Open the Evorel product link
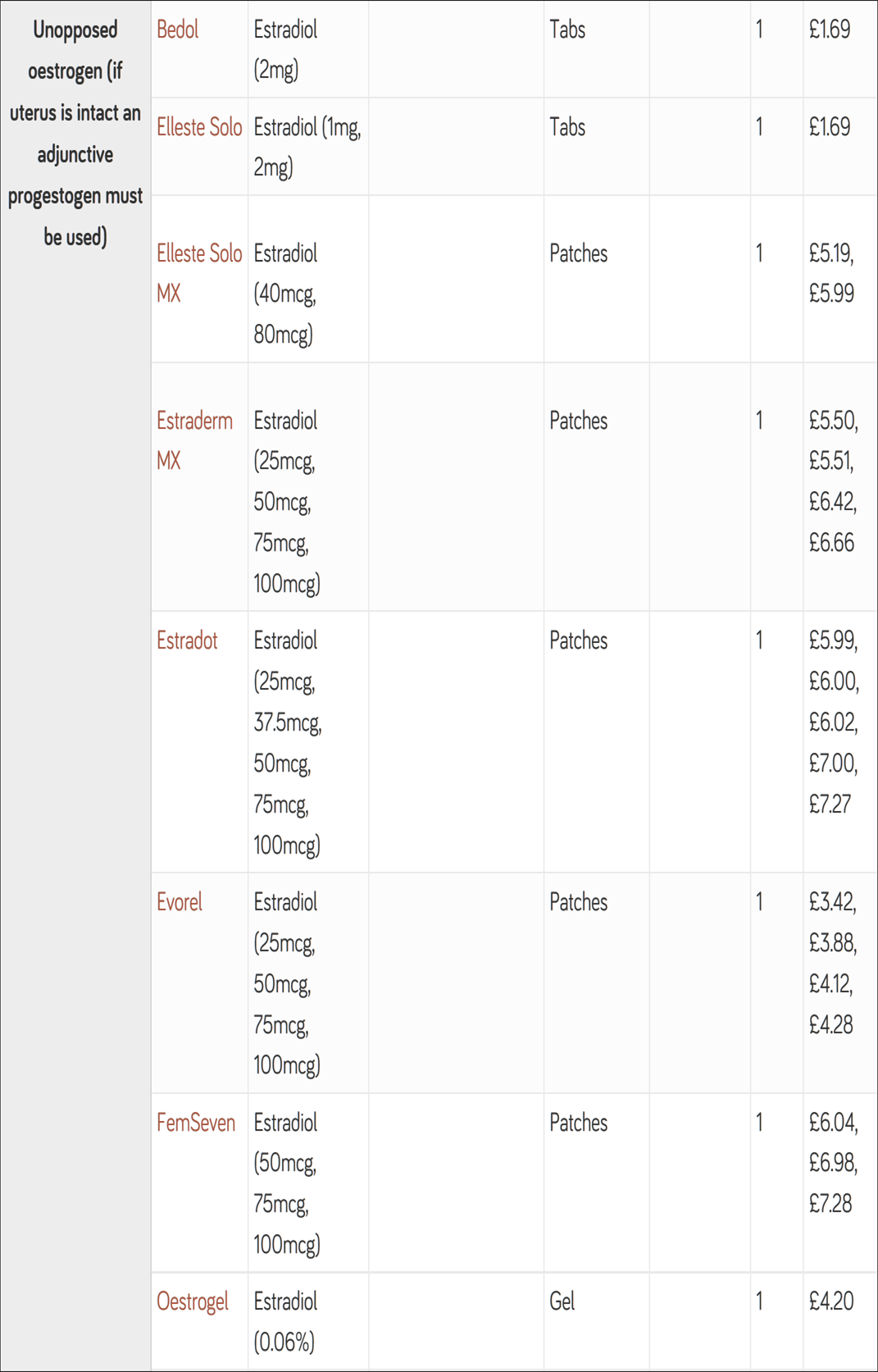 (179, 902)
